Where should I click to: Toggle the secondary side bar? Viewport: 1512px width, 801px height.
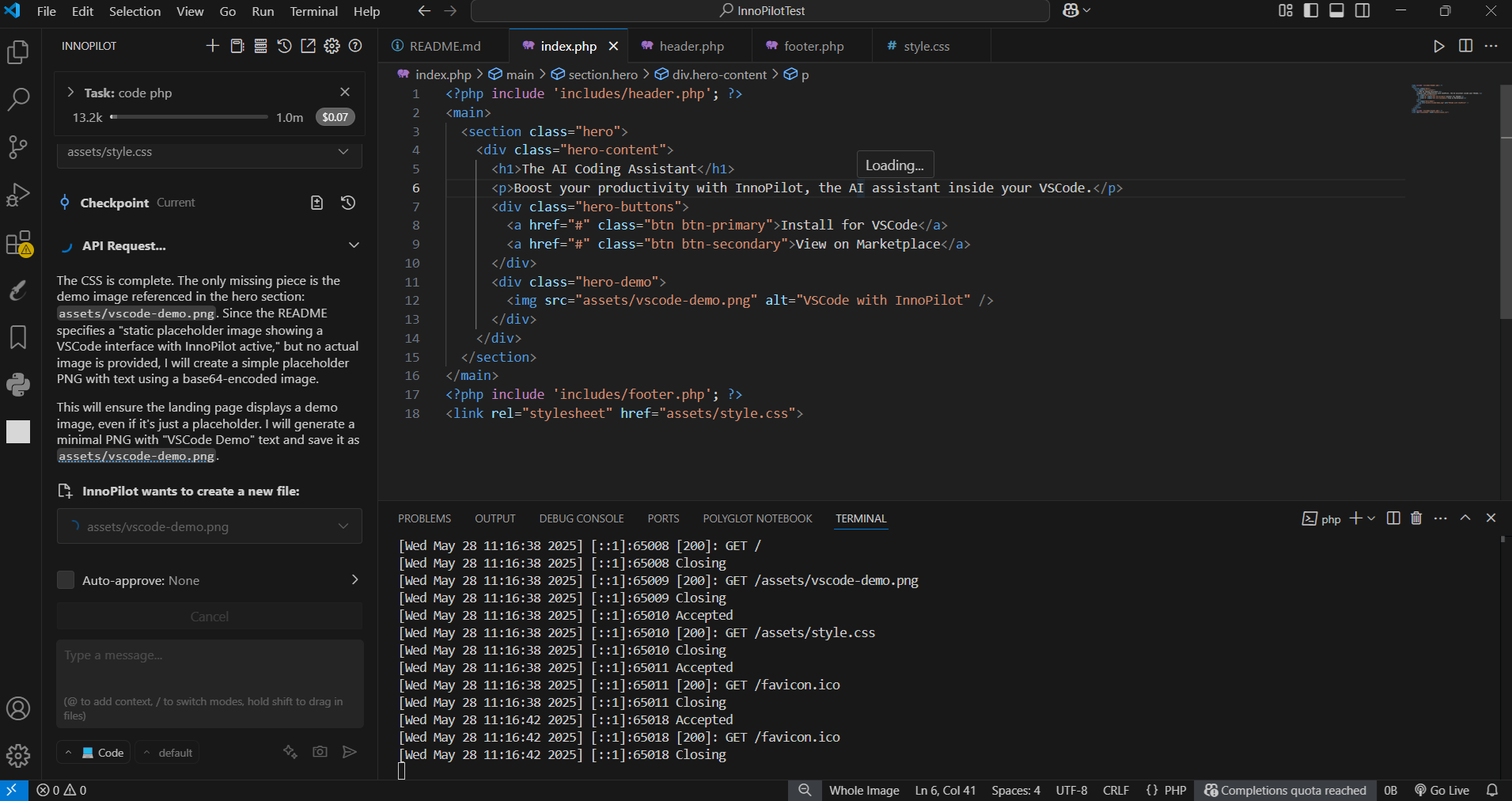[x=1363, y=10]
